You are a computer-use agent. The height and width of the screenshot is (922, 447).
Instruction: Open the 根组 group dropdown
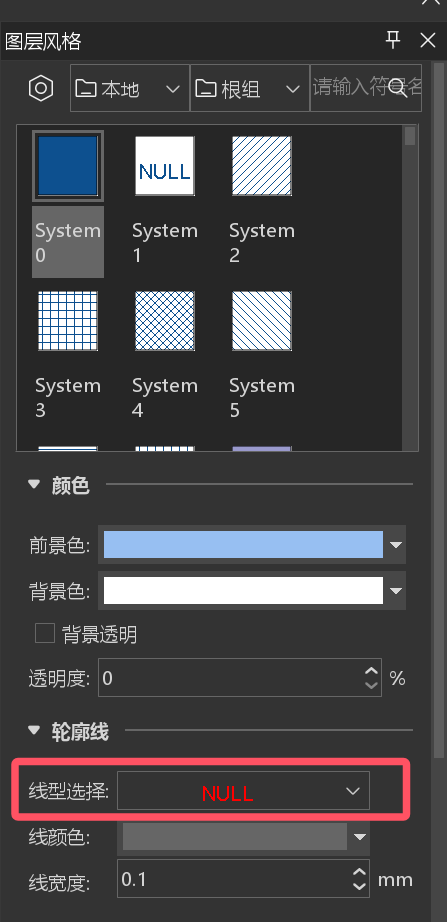point(250,88)
